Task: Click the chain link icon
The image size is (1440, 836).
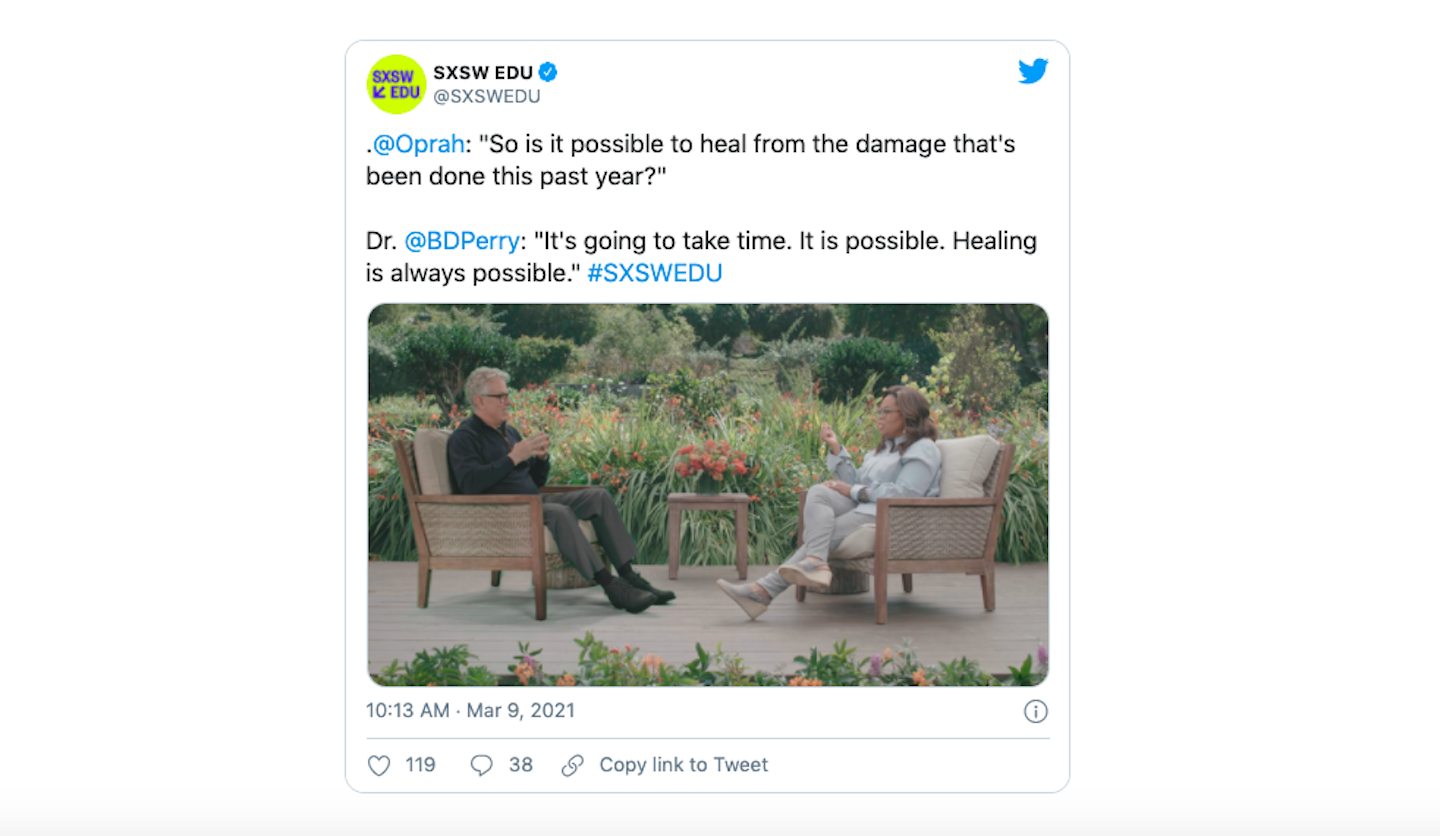Action: (x=572, y=766)
